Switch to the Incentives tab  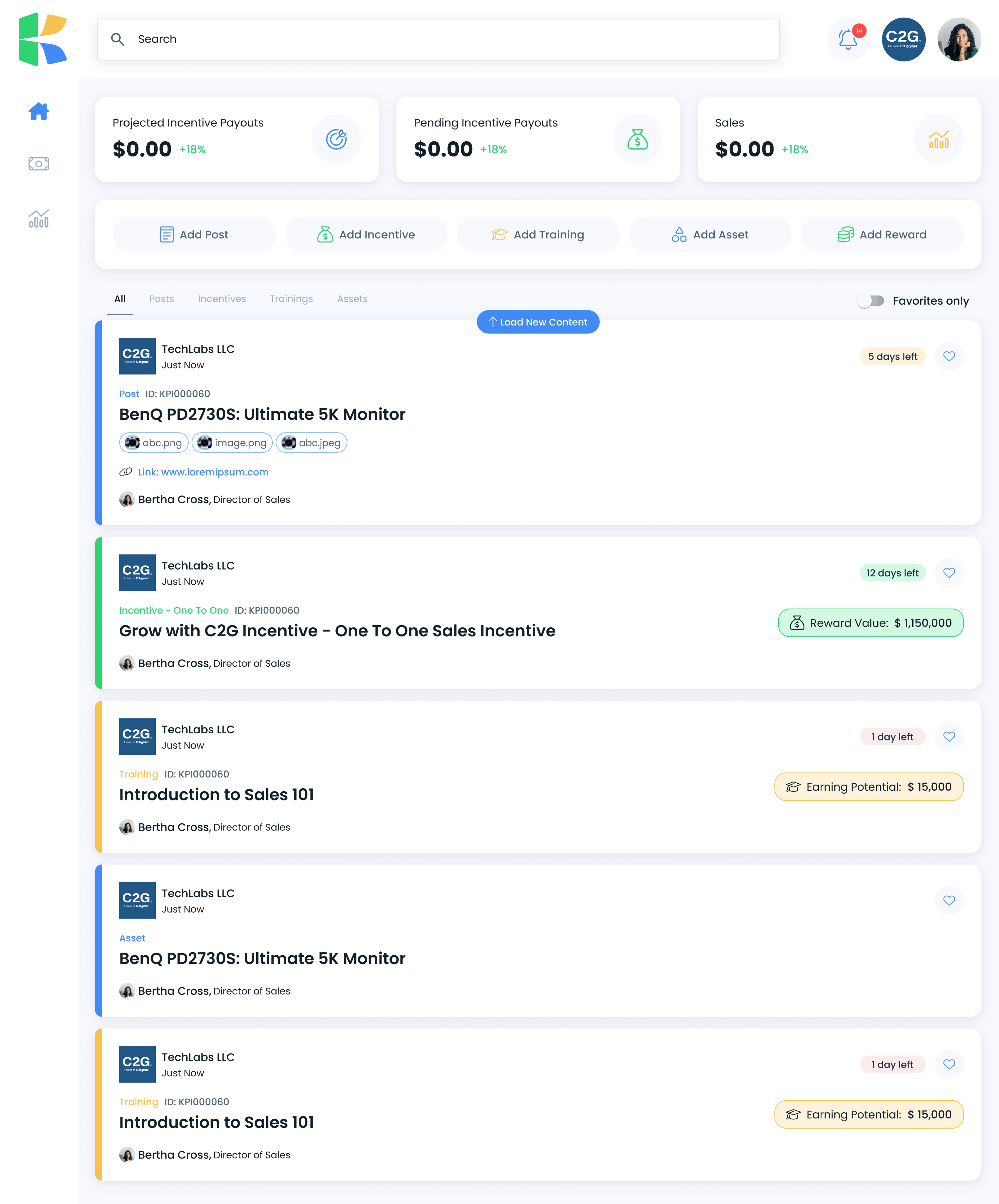[x=222, y=299]
